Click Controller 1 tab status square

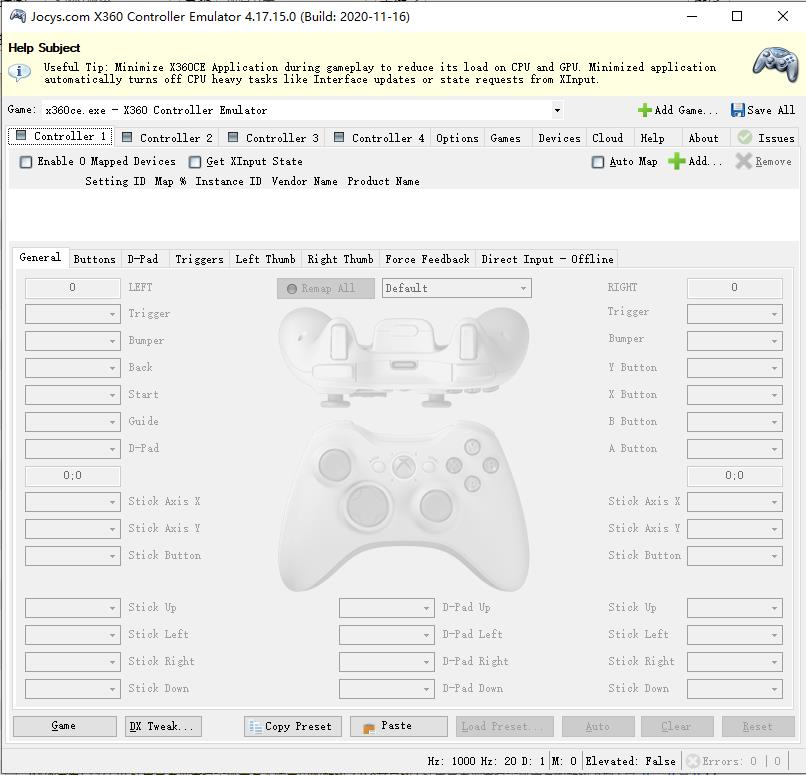coord(21,135)
